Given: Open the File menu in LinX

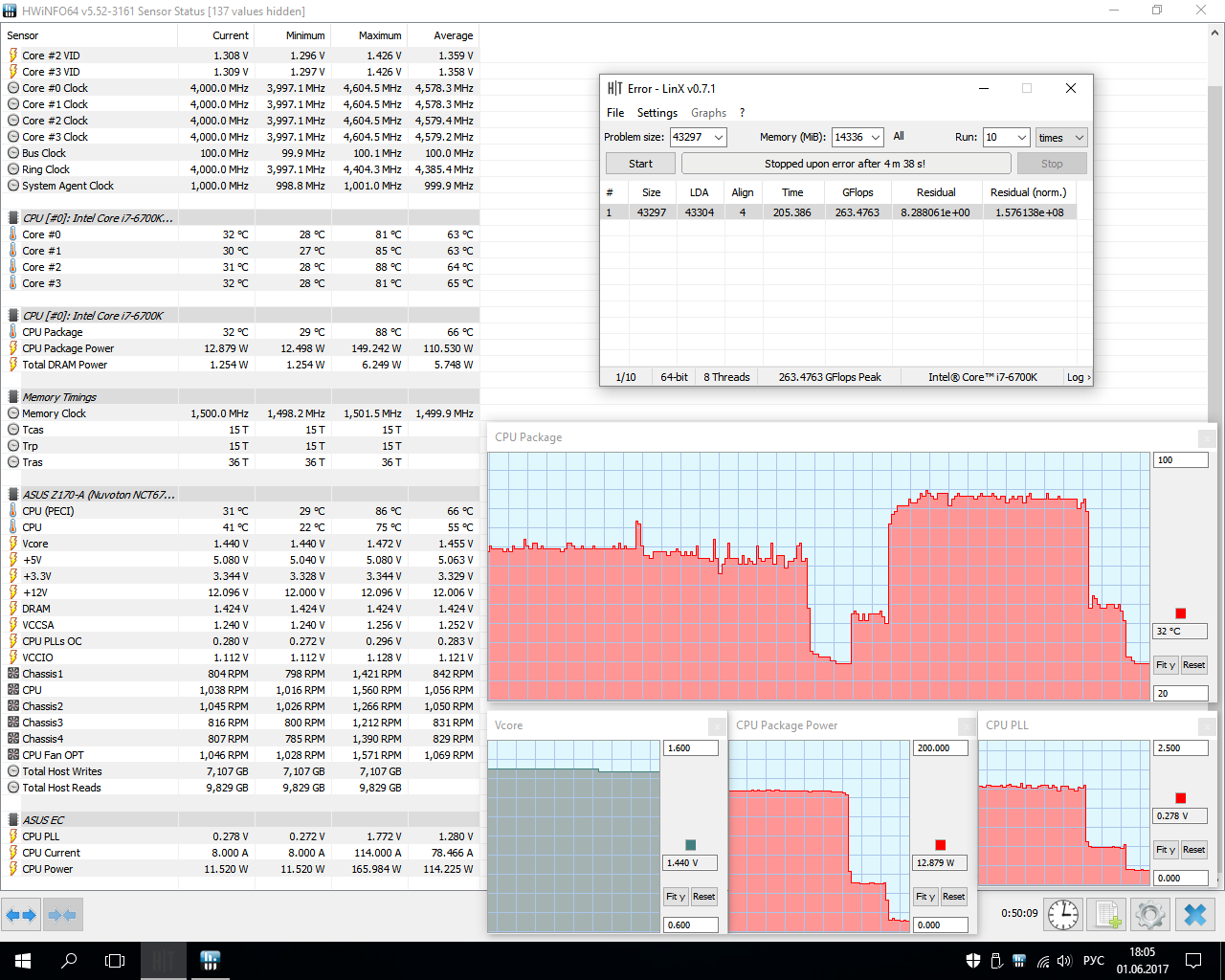Looking at the screenshot, I should (x=615, y=113).
